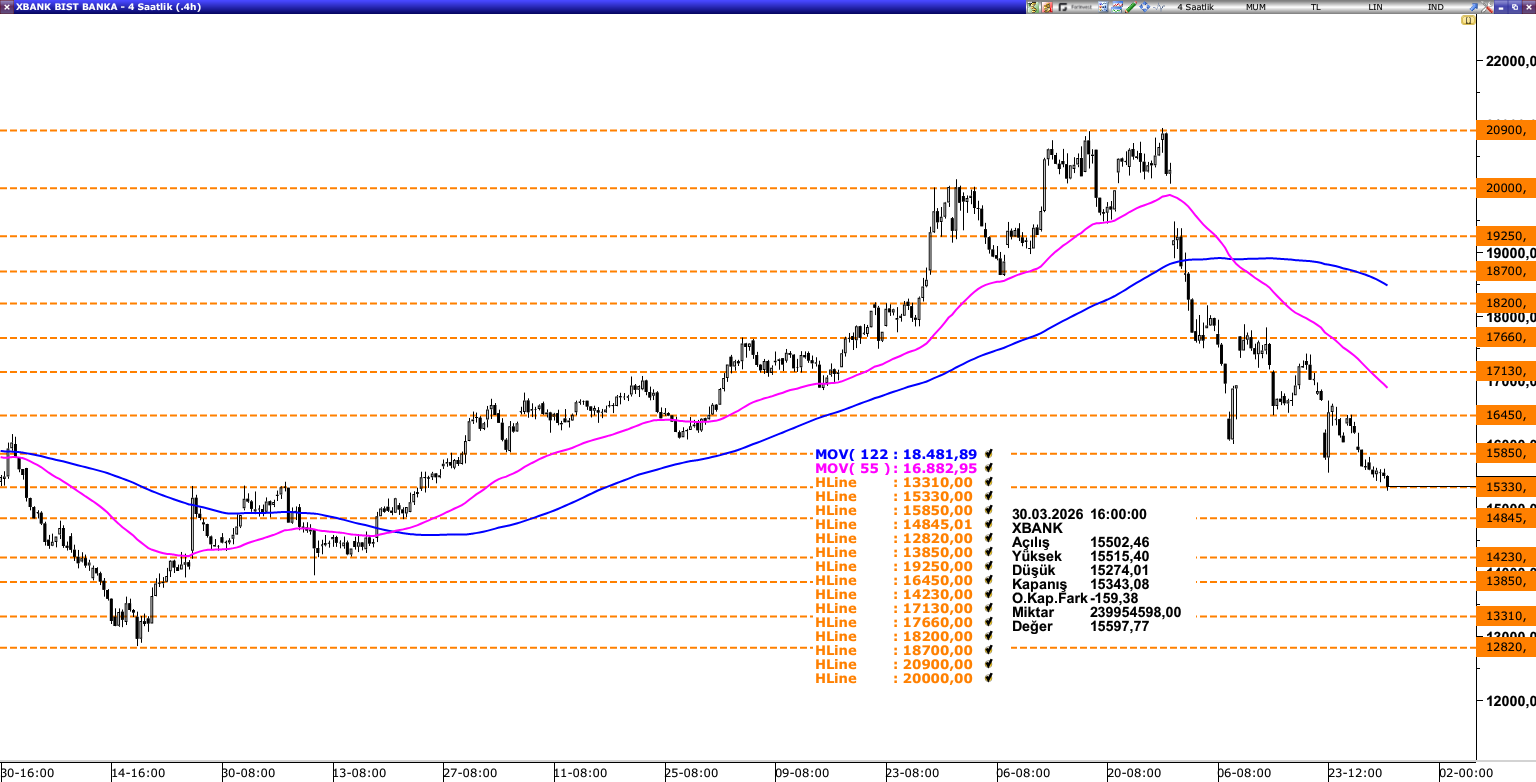The height and width of the screenshot is (782, 1536).
Task: Click the 19250 level label on price axis
Action: (x=1506, y=236)
